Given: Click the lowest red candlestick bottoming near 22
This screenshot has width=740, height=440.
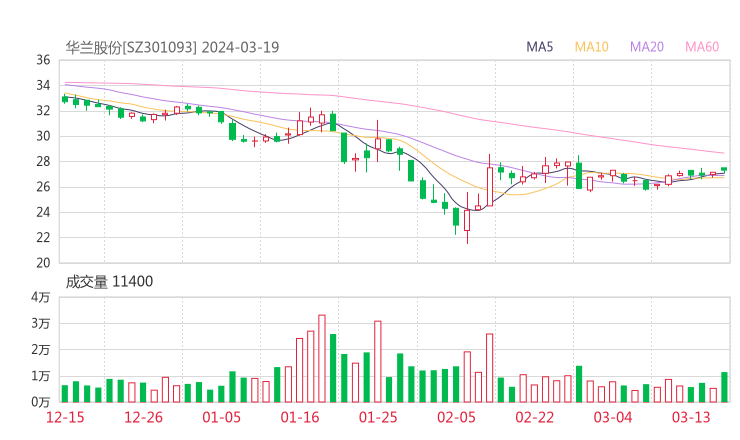Looking at the screenshot, I should tap(467, 218).
